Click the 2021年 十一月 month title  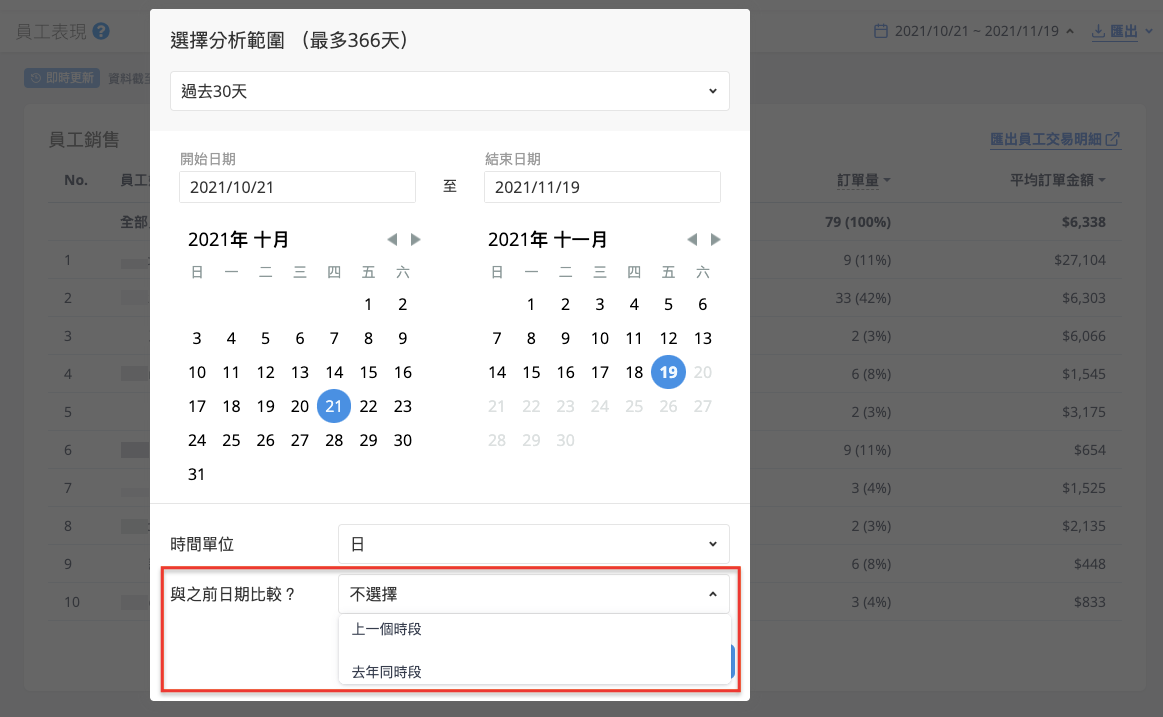tap(547, 239)
